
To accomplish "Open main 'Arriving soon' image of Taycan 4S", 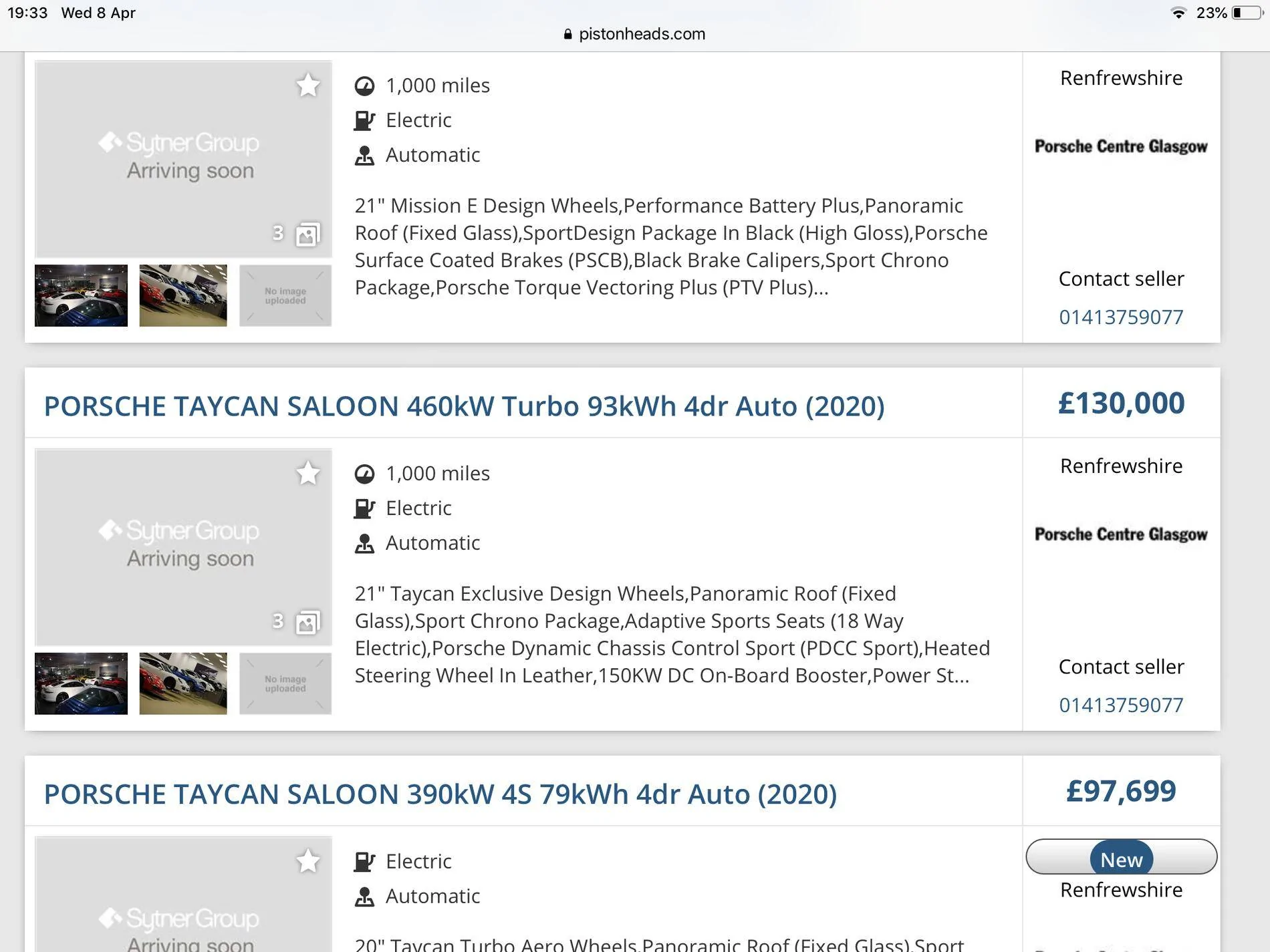I will pos(183,894).
